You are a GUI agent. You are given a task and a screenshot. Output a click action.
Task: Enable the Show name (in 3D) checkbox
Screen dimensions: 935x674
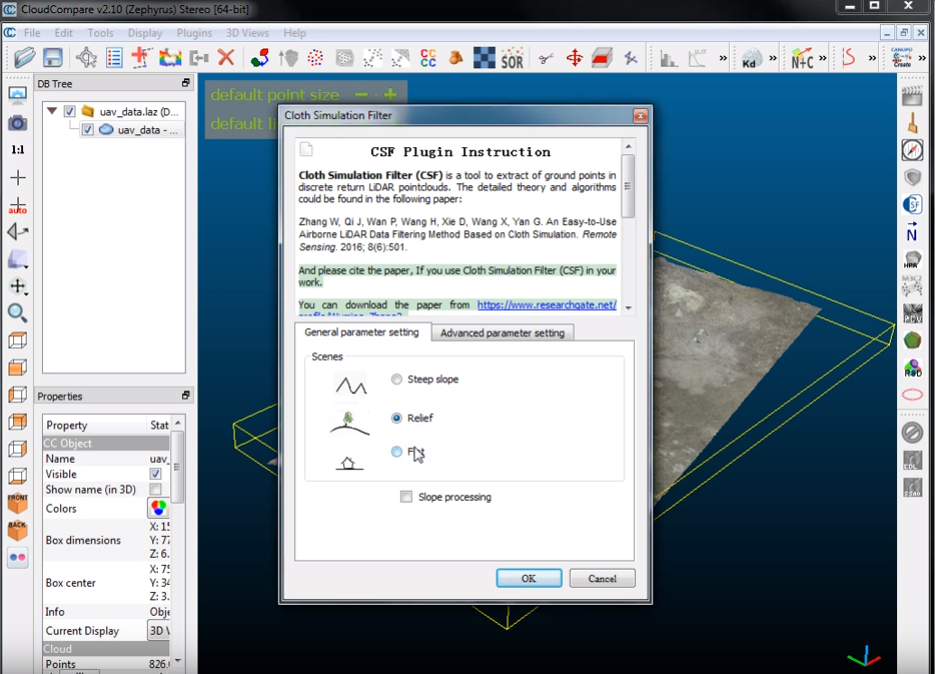point(156,490)
